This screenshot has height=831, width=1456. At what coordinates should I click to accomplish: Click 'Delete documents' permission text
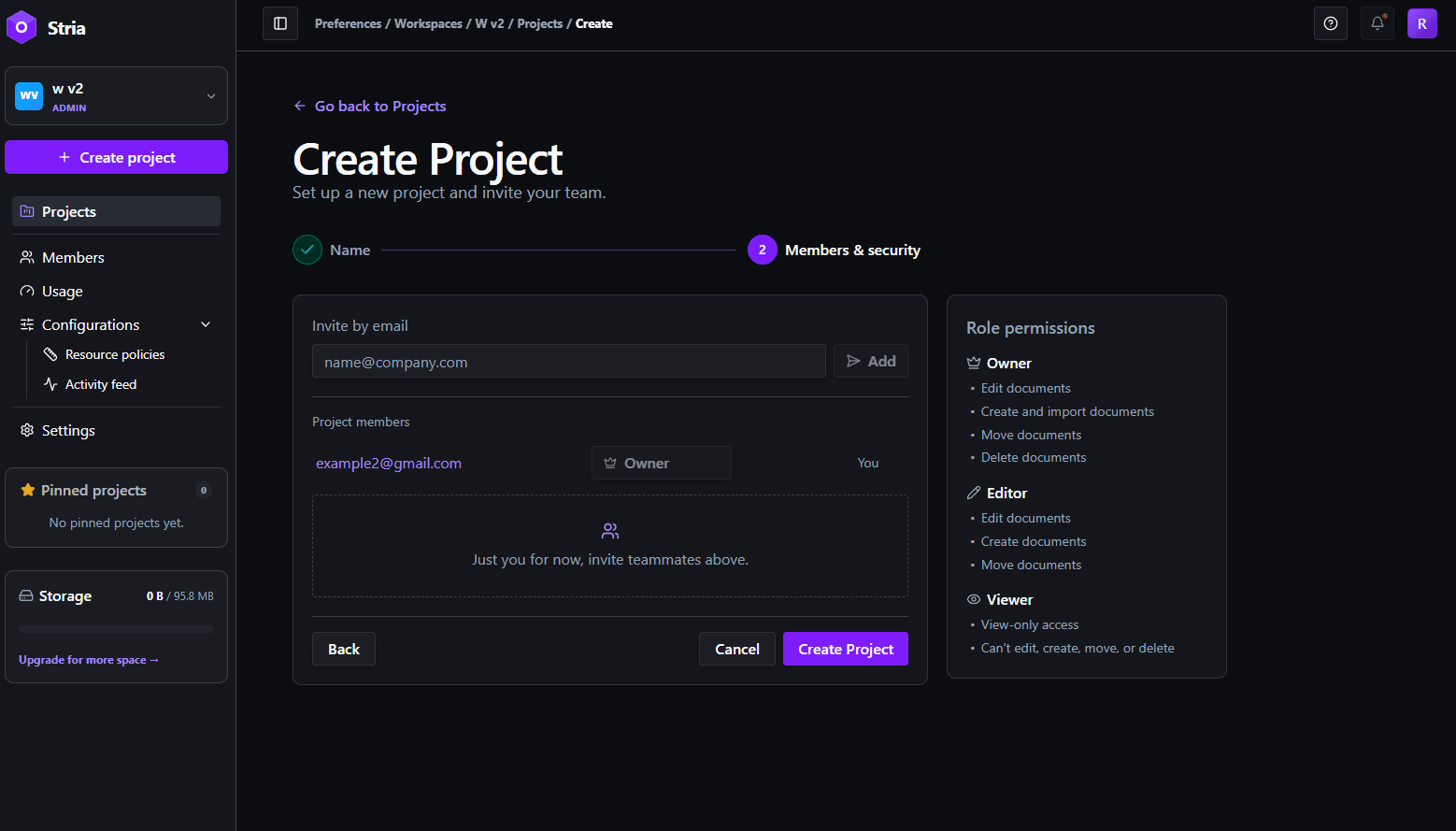tap(1034, 457)
